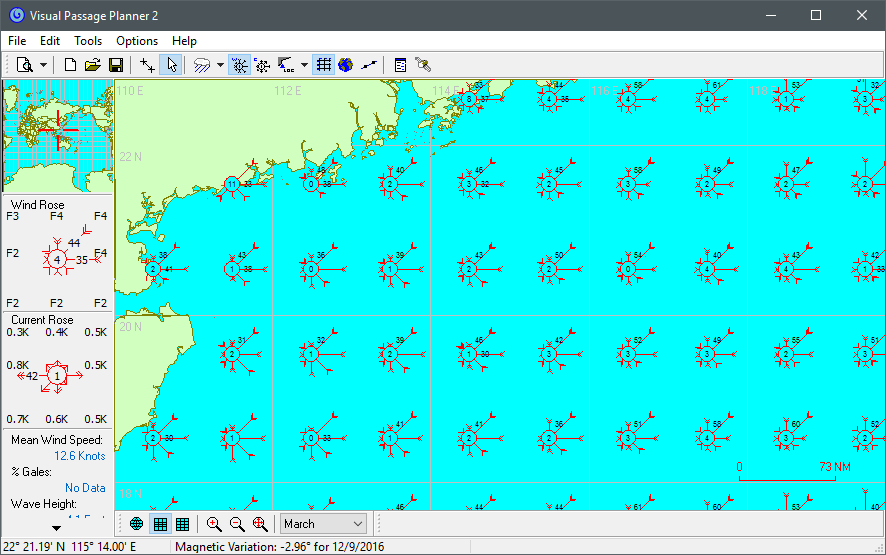Click the route line icon
The image size is (886, 555).
point(370,65)
